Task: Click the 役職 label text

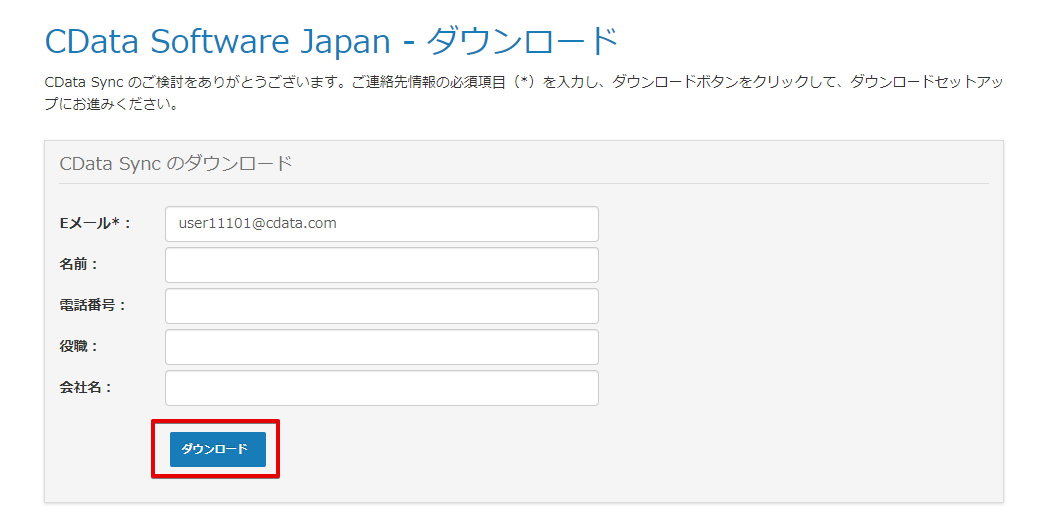Action: (x=78, y=347)
